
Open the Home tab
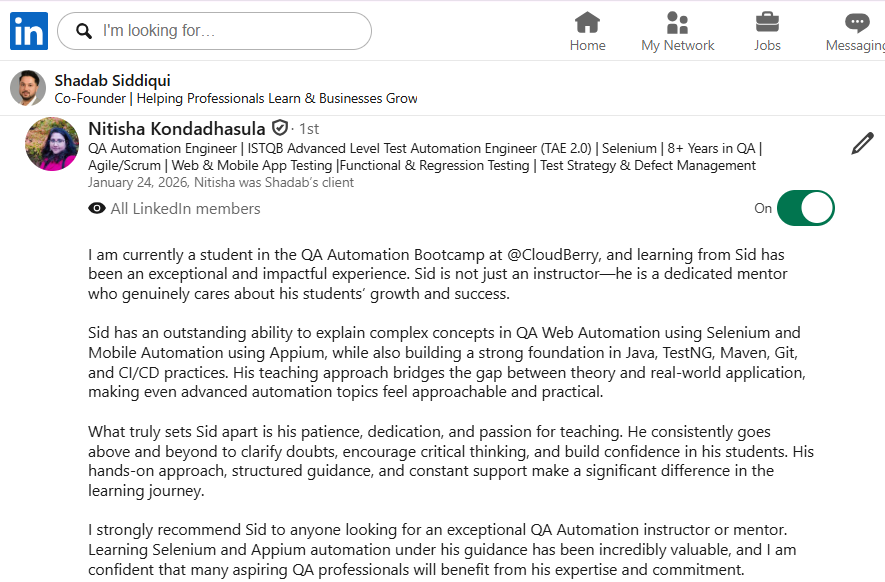click(587, 31)
